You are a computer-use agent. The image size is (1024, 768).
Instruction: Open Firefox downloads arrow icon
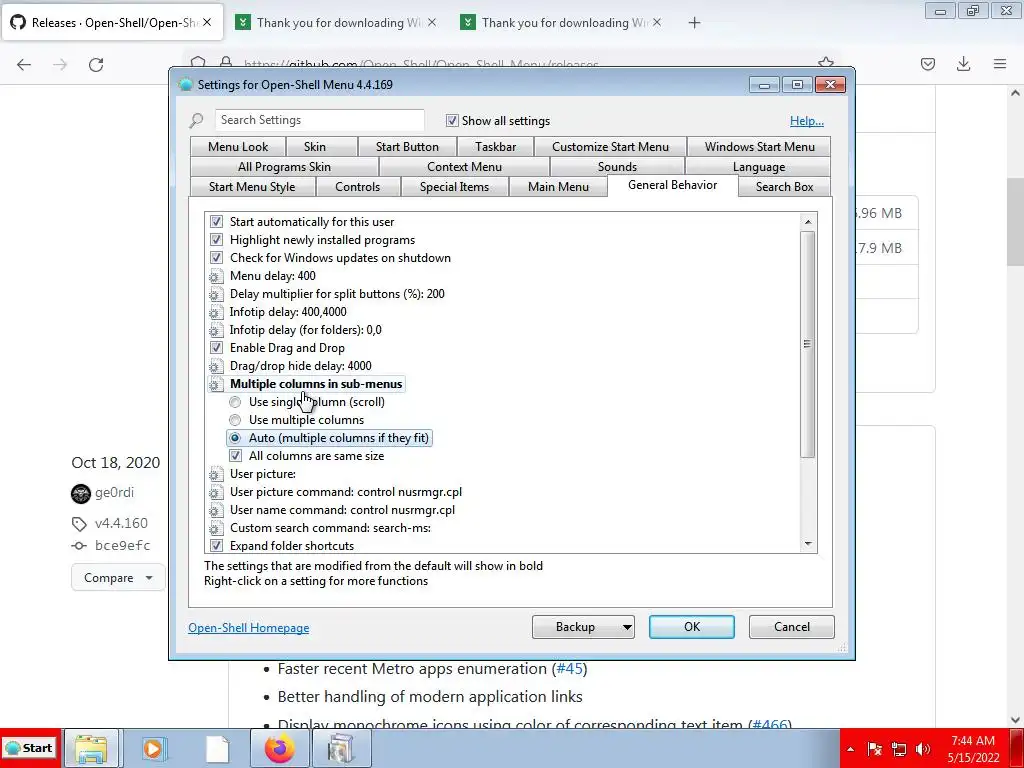(963, 64)
